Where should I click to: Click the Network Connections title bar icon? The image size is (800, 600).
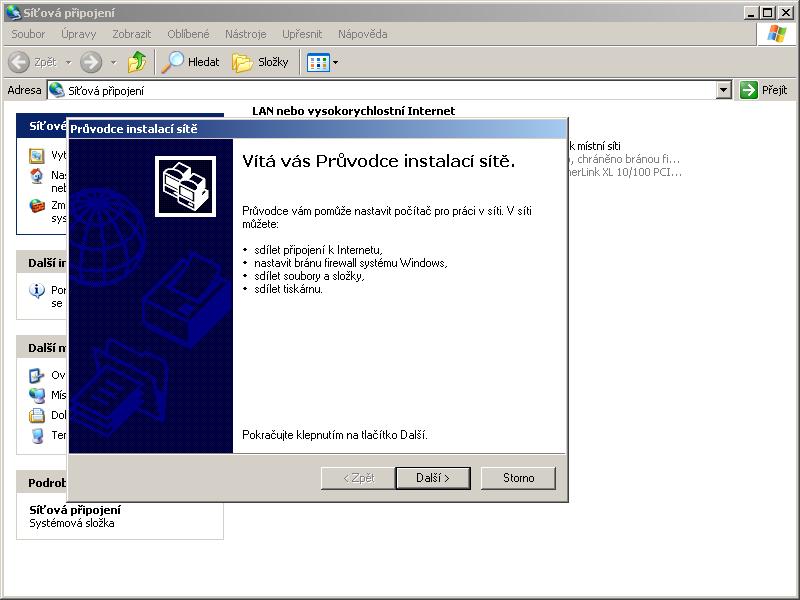tap(12, 12)
